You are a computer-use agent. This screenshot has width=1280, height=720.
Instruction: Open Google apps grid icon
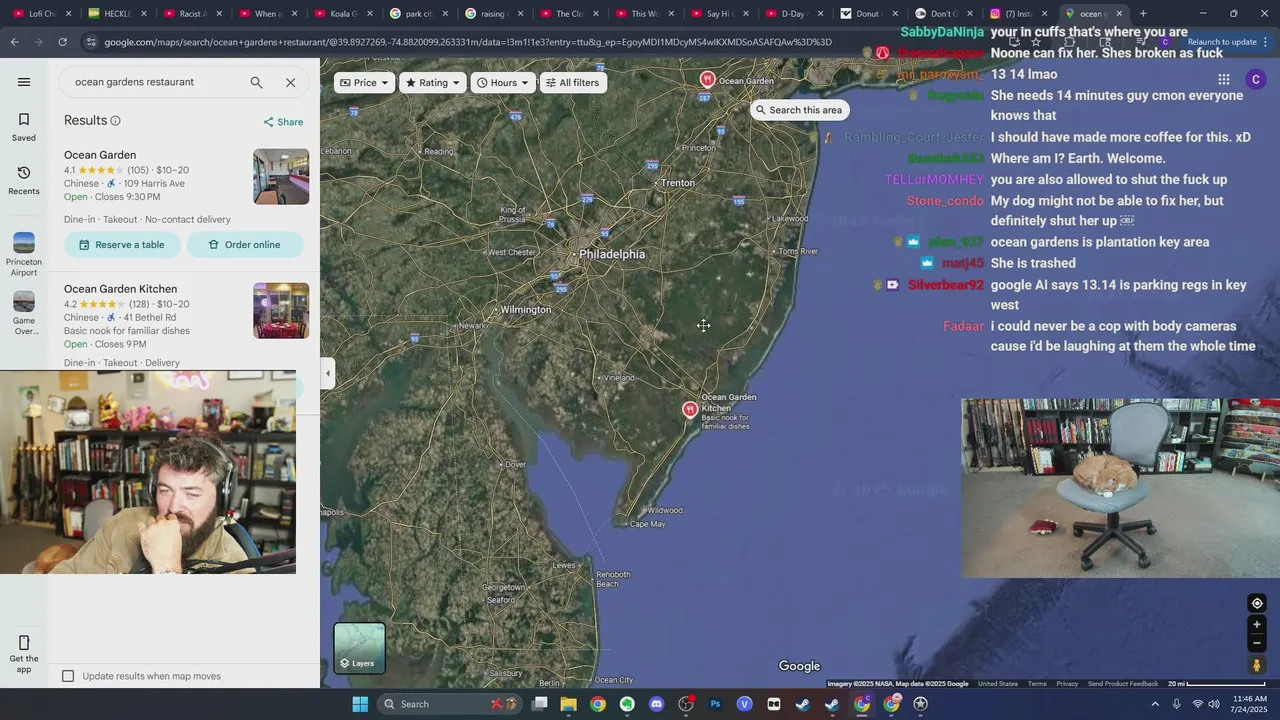coord(1223,79)
